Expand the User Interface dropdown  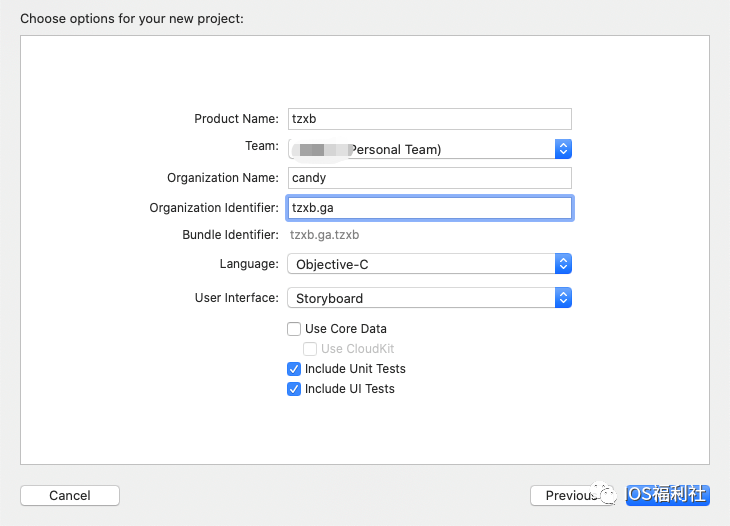[x=420, y=298]
